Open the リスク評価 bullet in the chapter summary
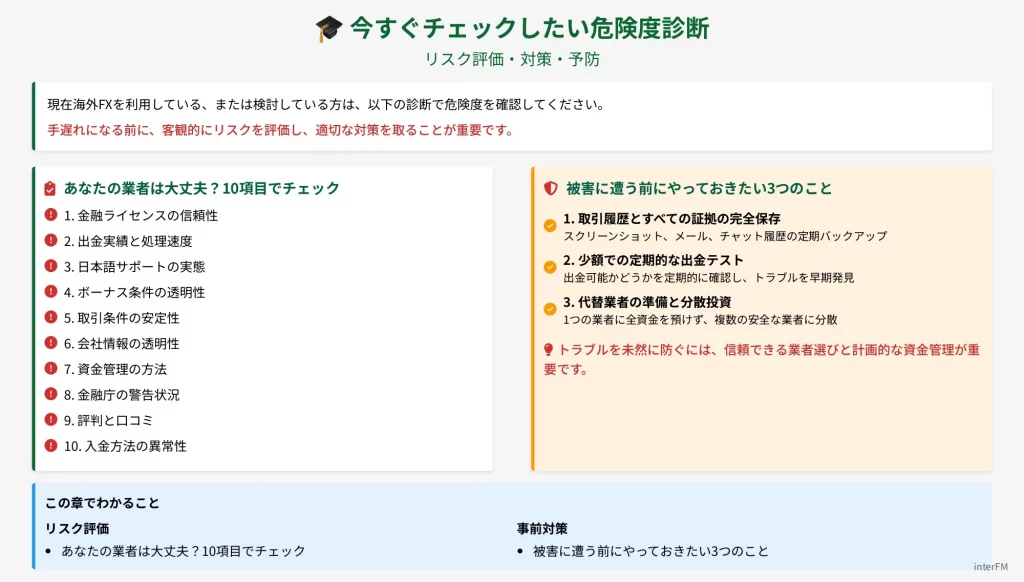 (x=183, y=551)
